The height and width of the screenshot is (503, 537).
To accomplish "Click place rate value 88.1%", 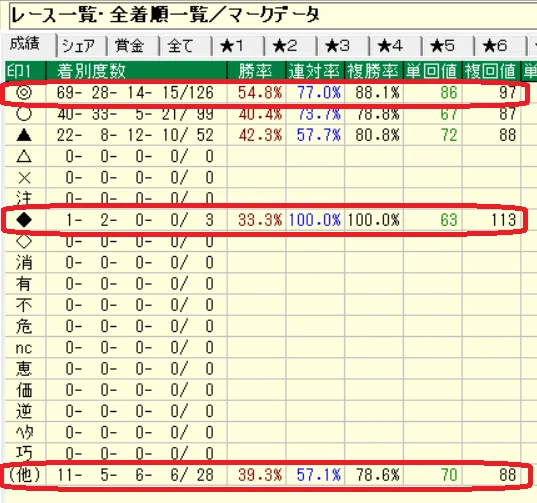I will click(377, 92).
